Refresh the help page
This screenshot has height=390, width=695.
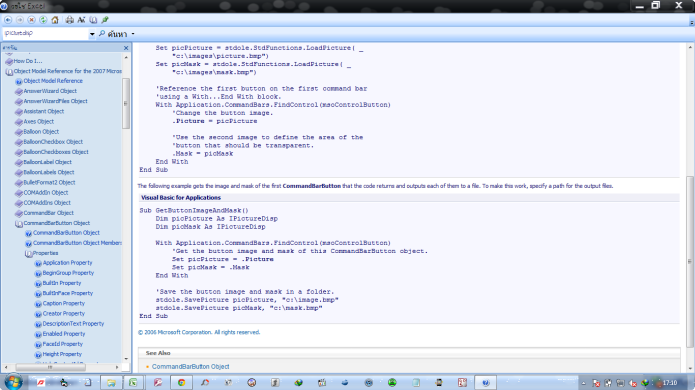click(x=43, y=20)
